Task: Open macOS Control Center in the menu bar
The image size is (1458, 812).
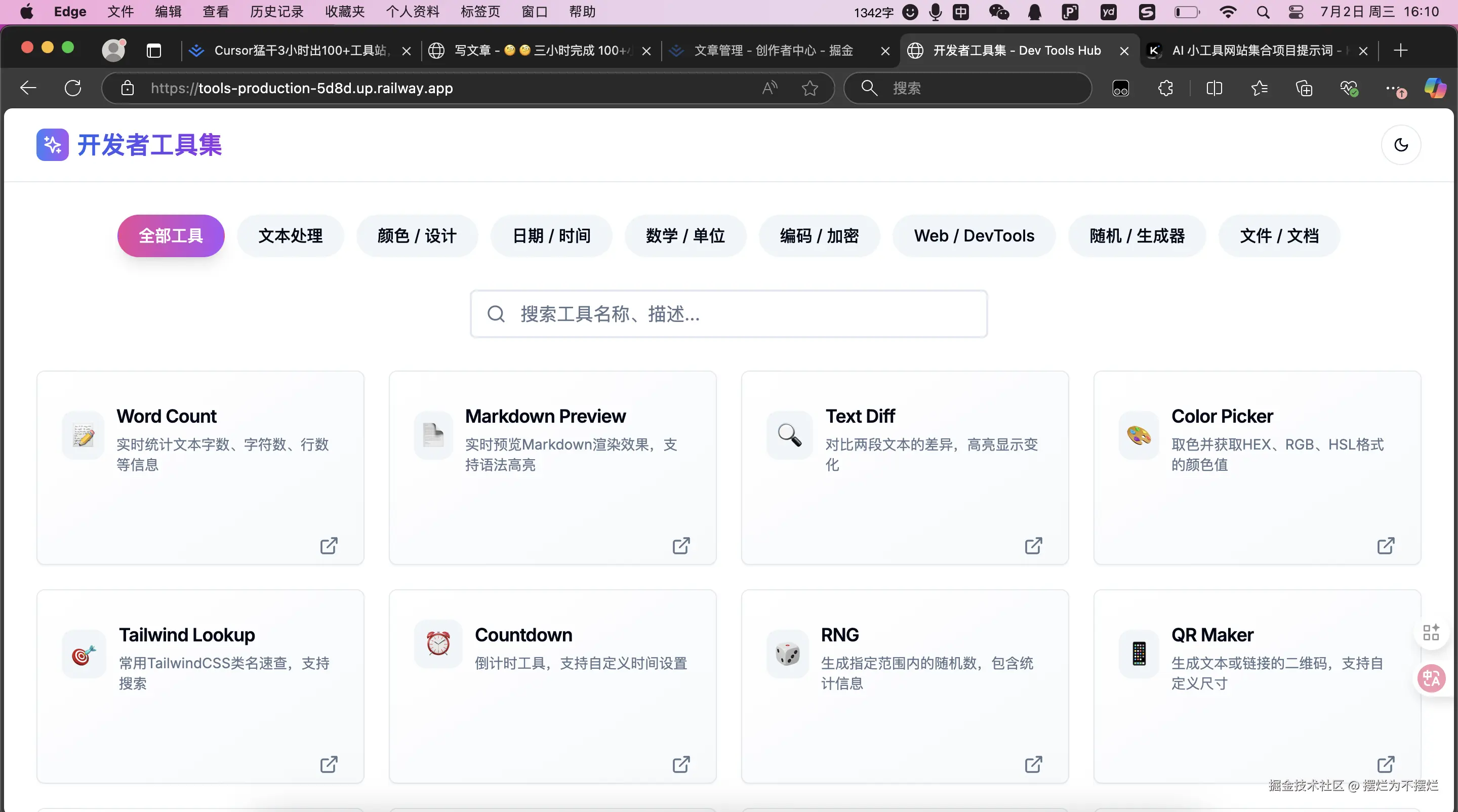Action: click(1295, 12)
